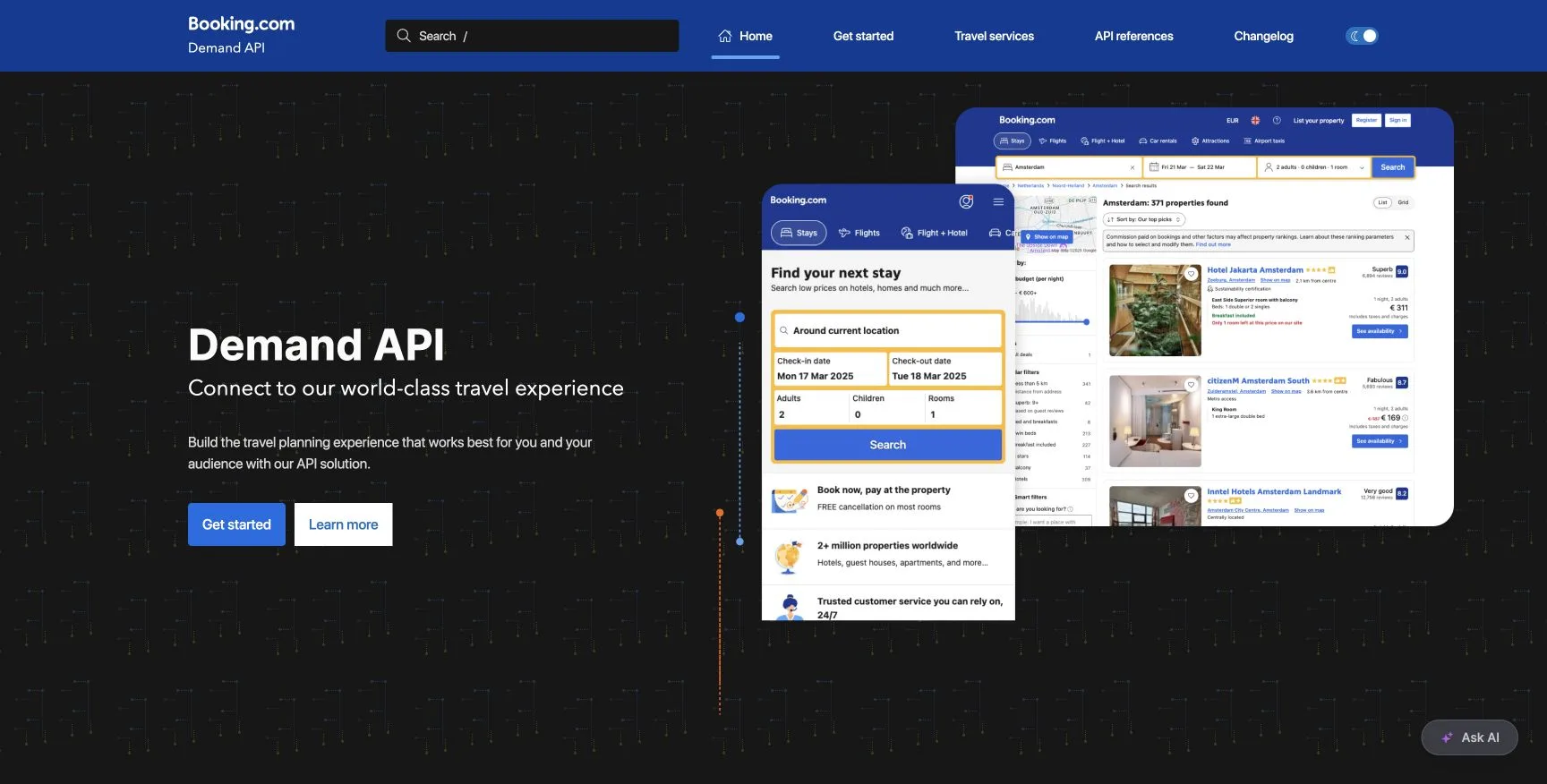Switch to the Changelog tab
The width and height of the screenshot is (1547, 784).
1263,36
